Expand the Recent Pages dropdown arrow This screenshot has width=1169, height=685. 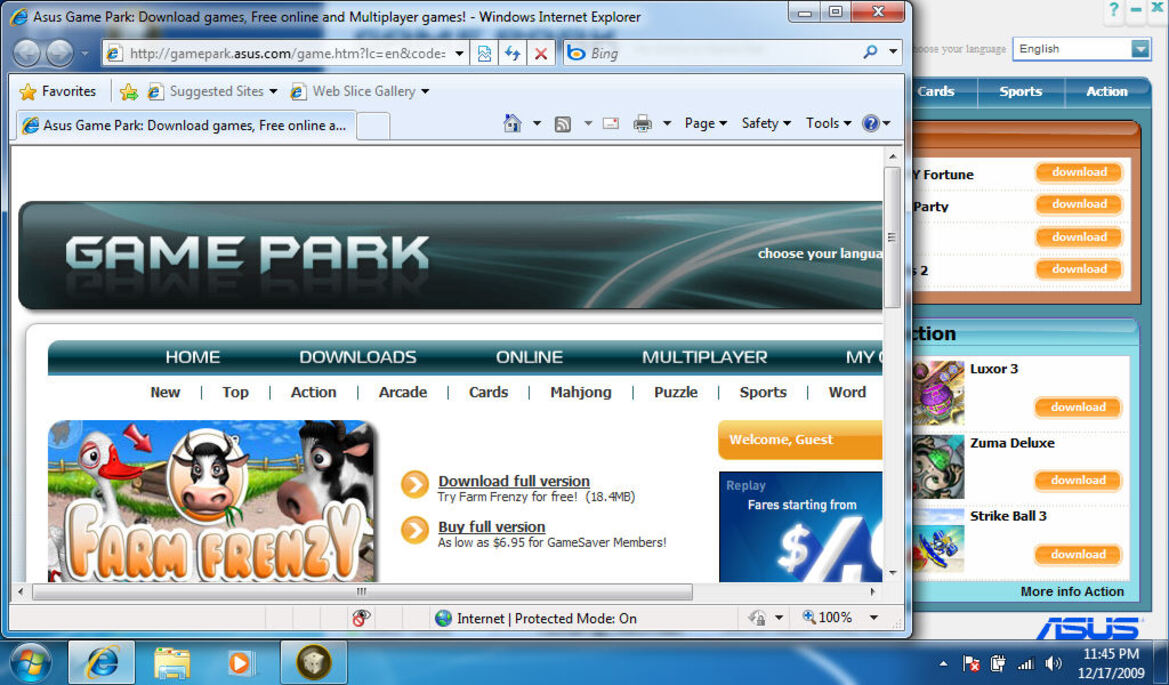pos(84,54)
